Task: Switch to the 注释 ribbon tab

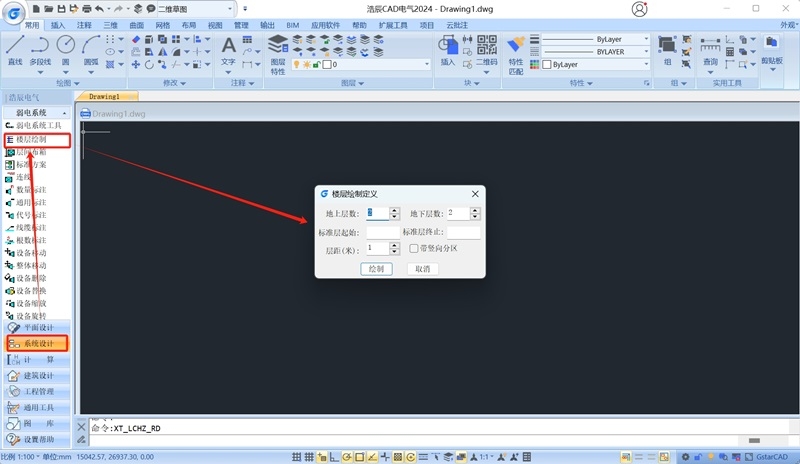Action: coord(84,25)
